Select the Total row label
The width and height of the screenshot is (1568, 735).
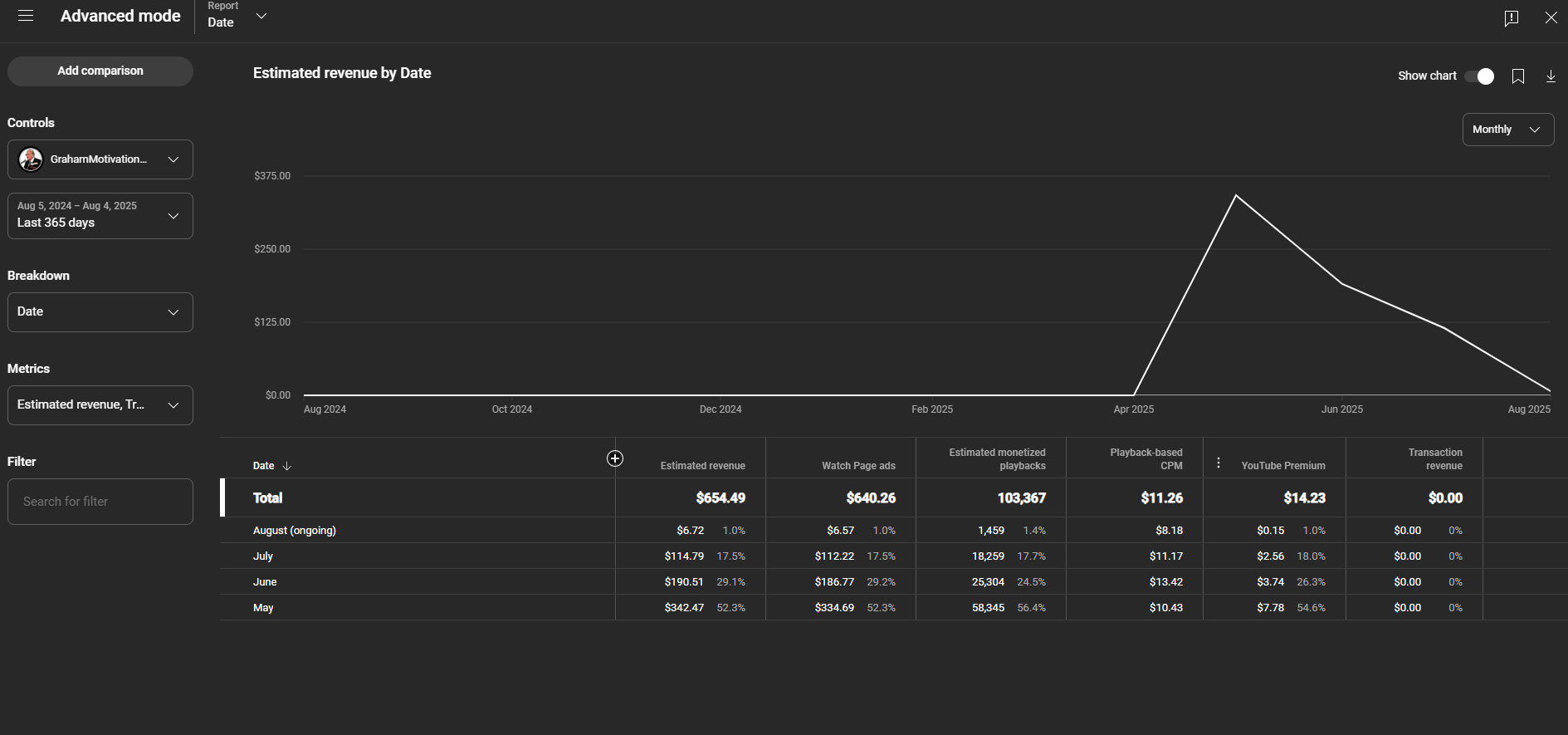pos(267,498)
